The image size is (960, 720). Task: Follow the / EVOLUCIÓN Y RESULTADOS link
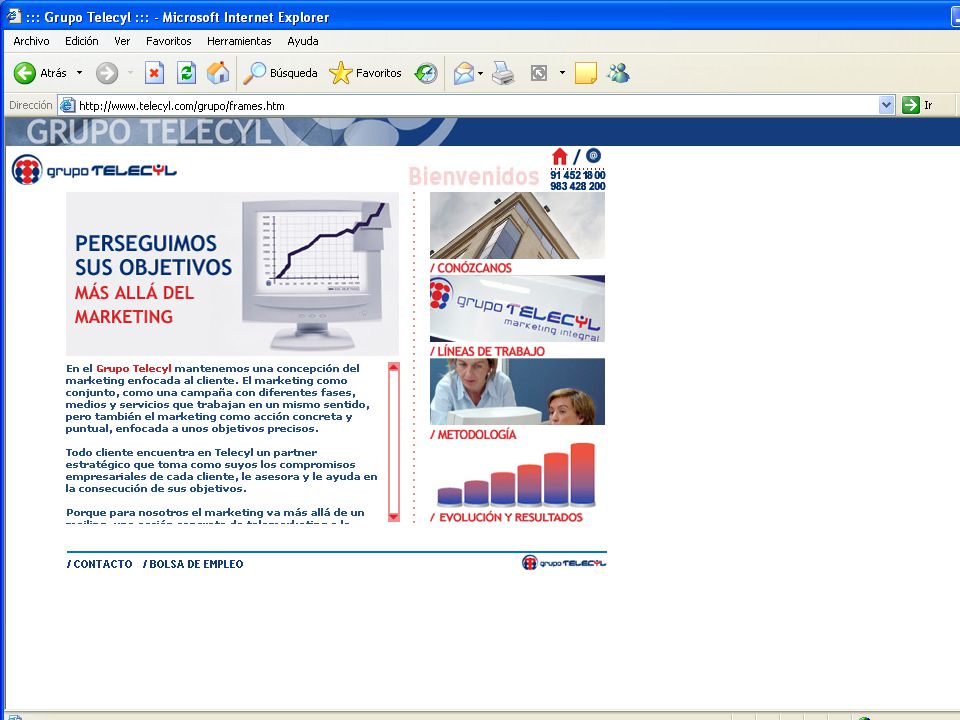pyautogui.click(x=506, y=517)
